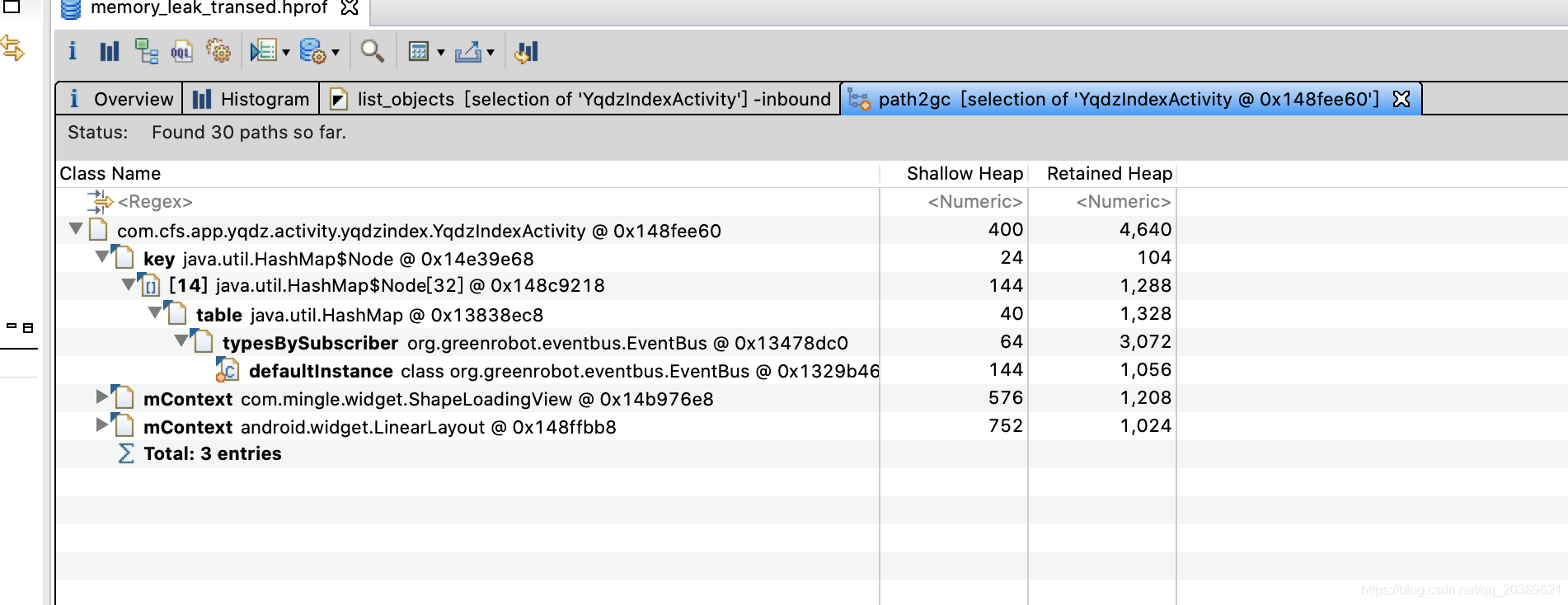Minimize the left side panel
Image resolution: width=1568 pixels, height=605 pixels.
(x=12, y=326)
